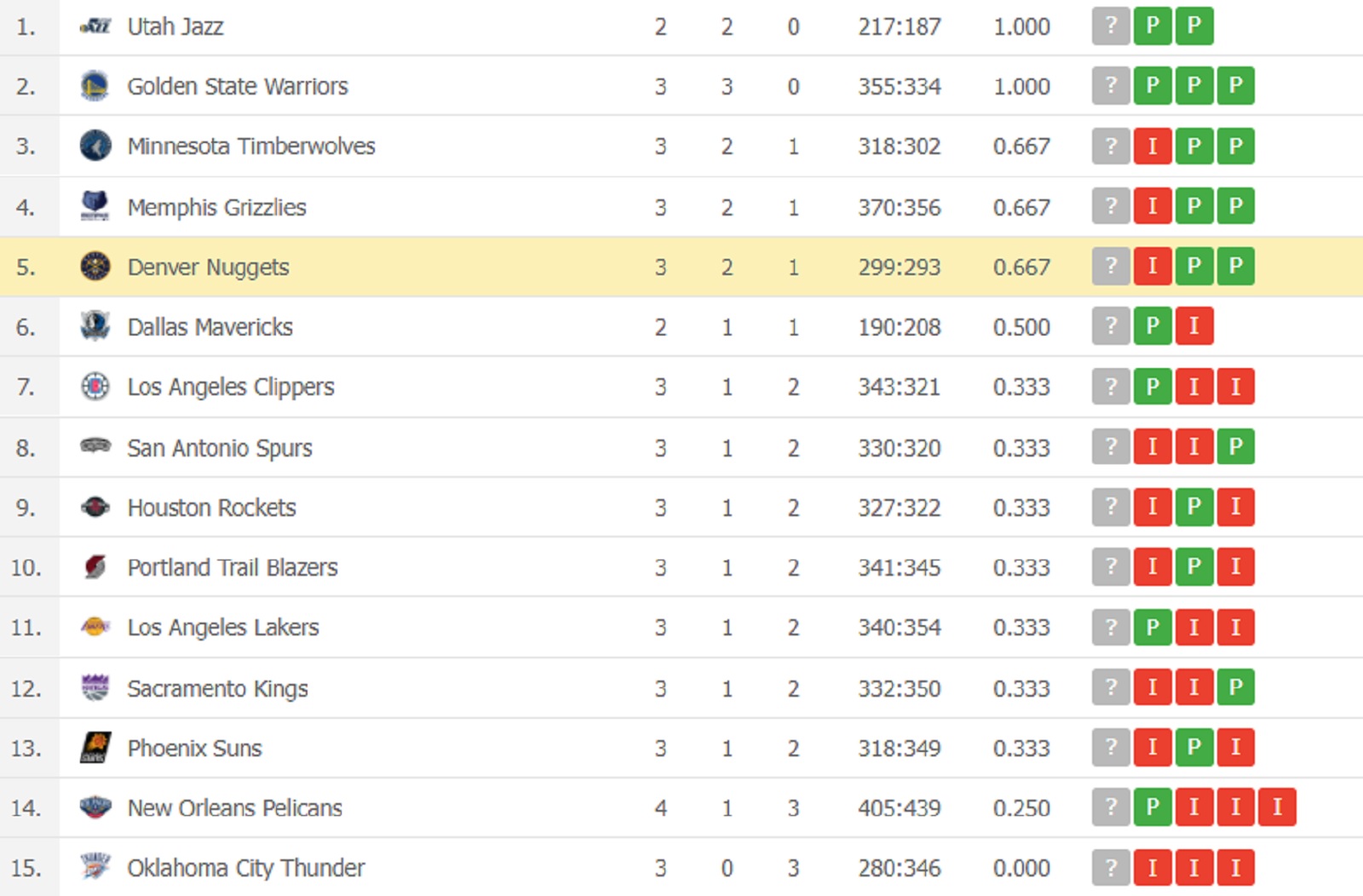Click the Denver Nuggets logo icon

coord(95,267)
